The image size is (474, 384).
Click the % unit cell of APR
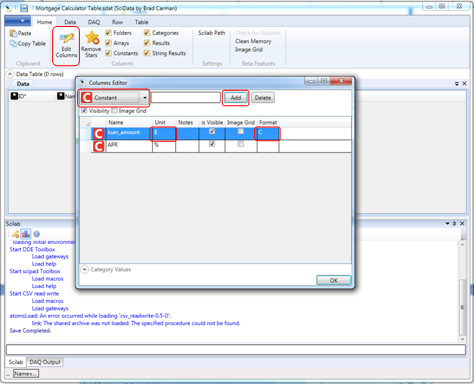164,146
